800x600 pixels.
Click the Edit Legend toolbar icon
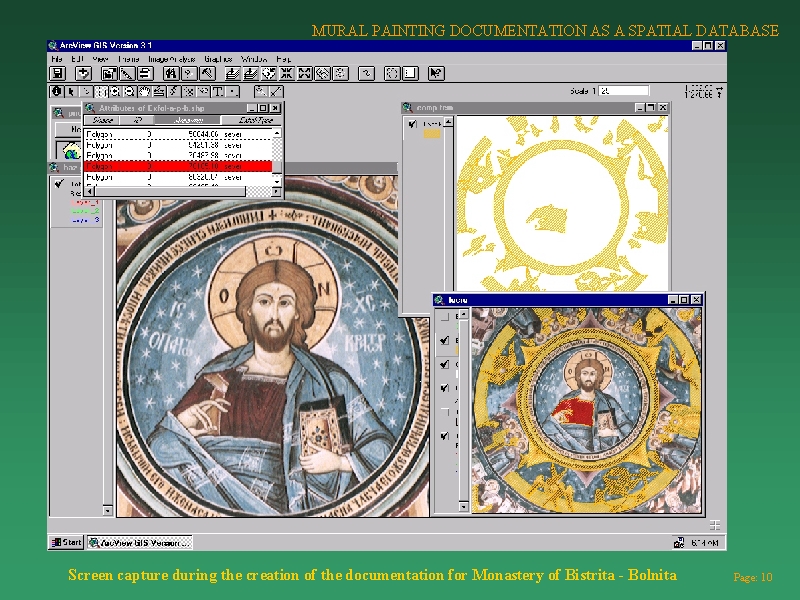point(127,74)
